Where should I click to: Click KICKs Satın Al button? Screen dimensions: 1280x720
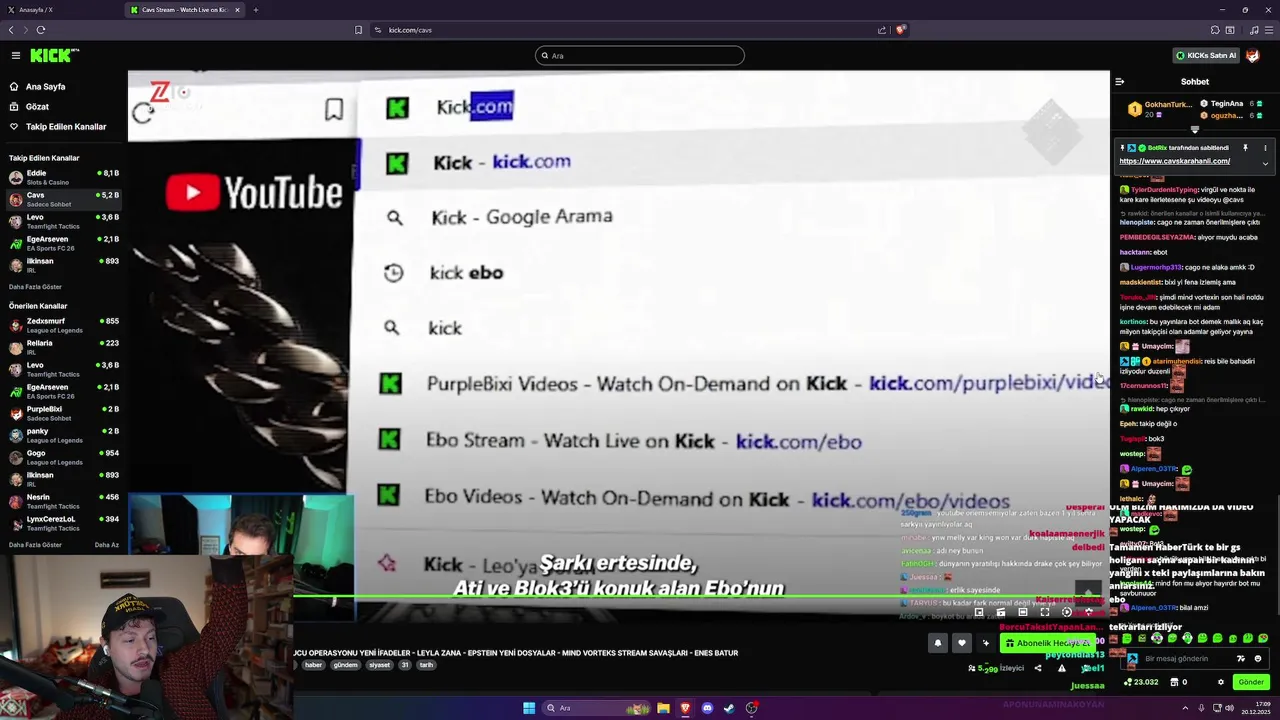1205,56
